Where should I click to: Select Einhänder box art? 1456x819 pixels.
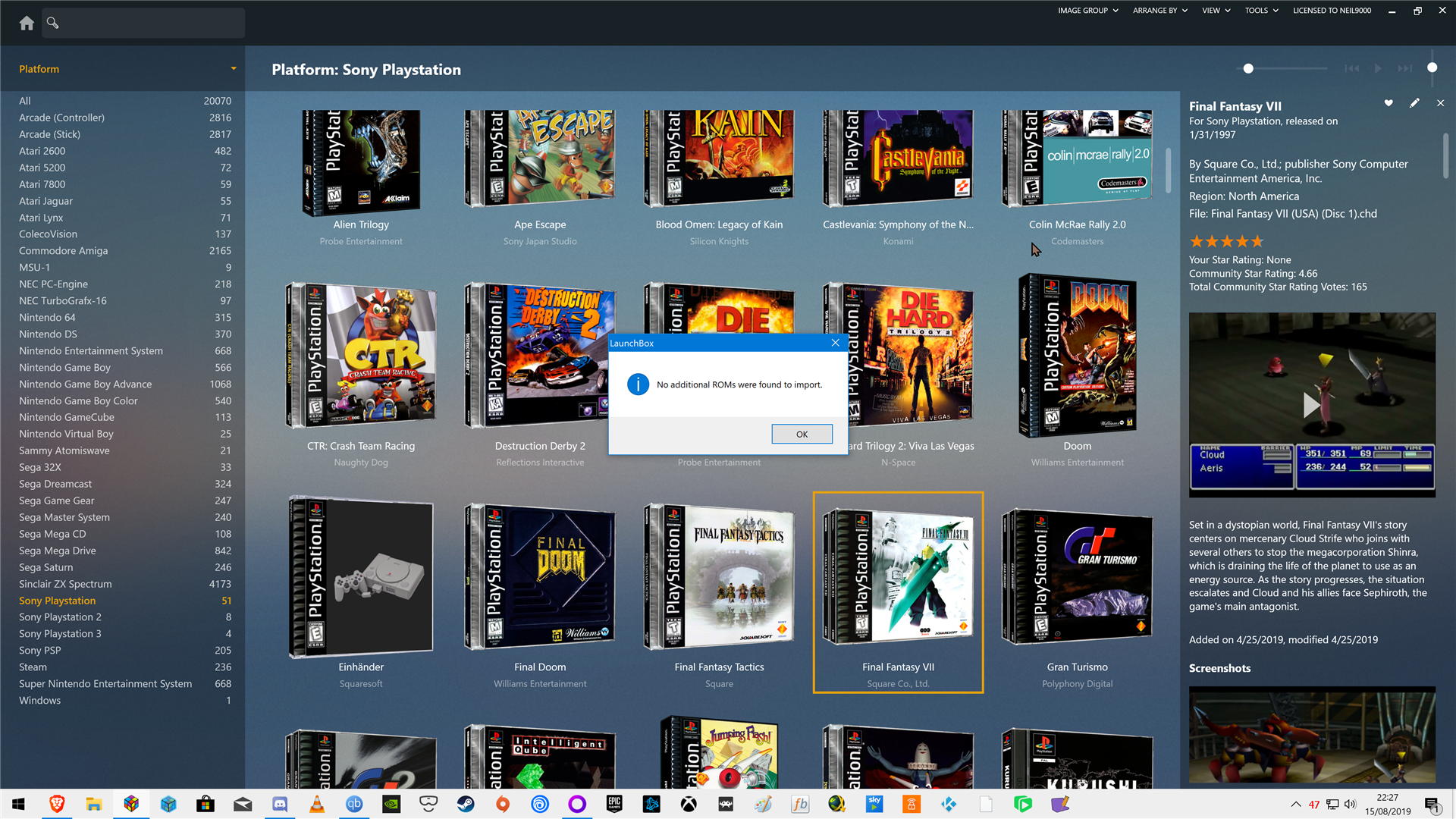[x=361, y=577]
